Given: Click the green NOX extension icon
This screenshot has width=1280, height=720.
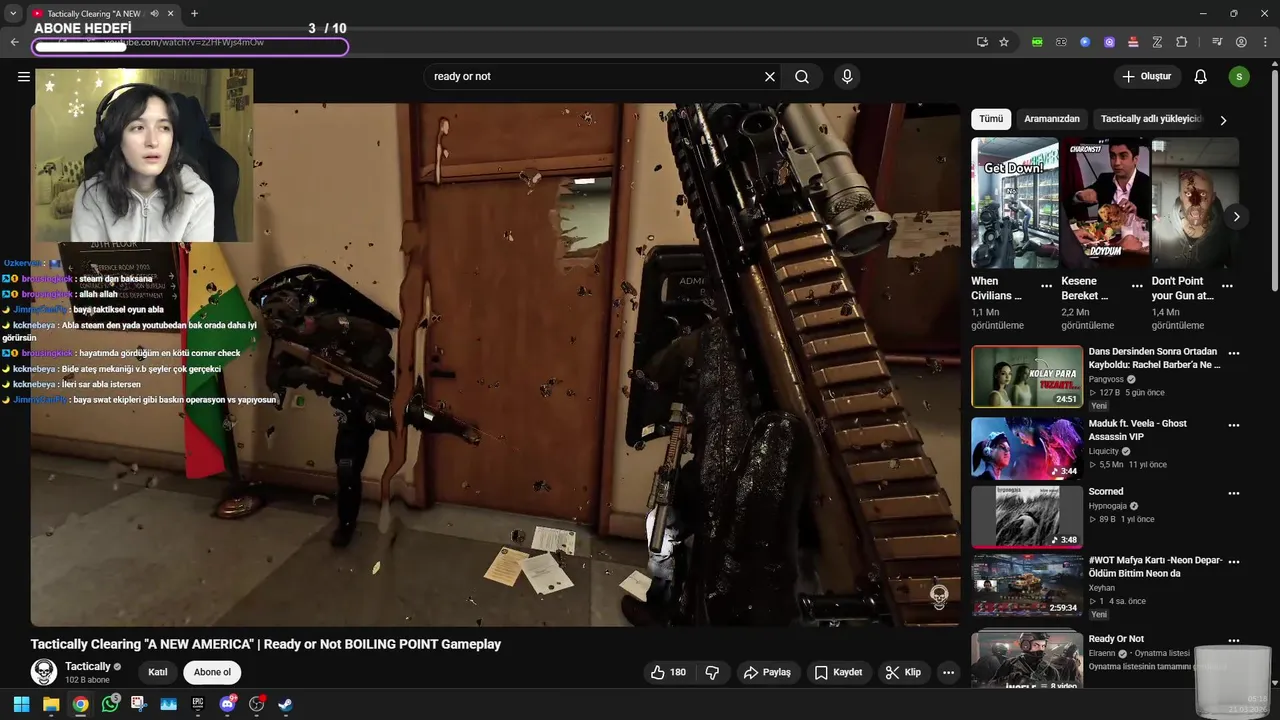Looking at the screenshot, I should click(x=1037, y=42).
